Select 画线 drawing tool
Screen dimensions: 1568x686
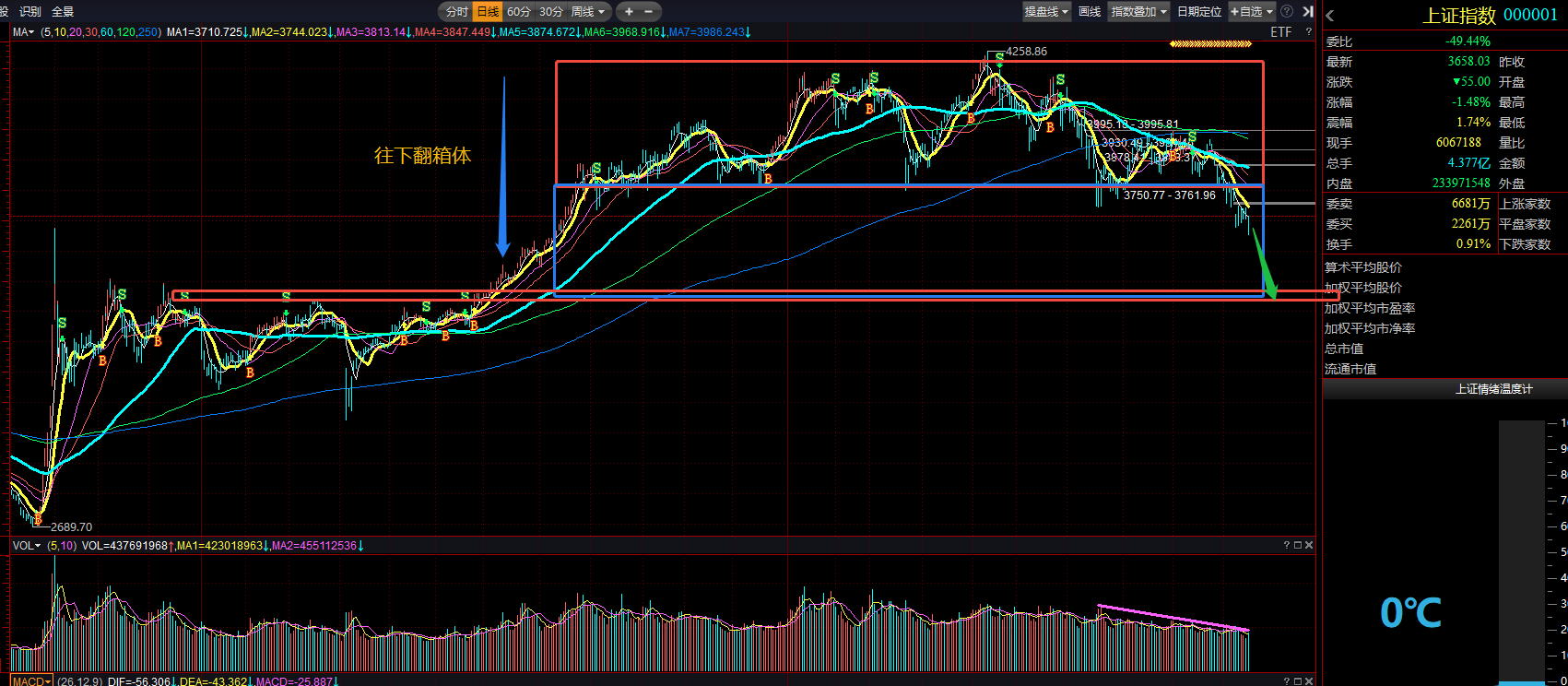click(x=1090, y=12)
